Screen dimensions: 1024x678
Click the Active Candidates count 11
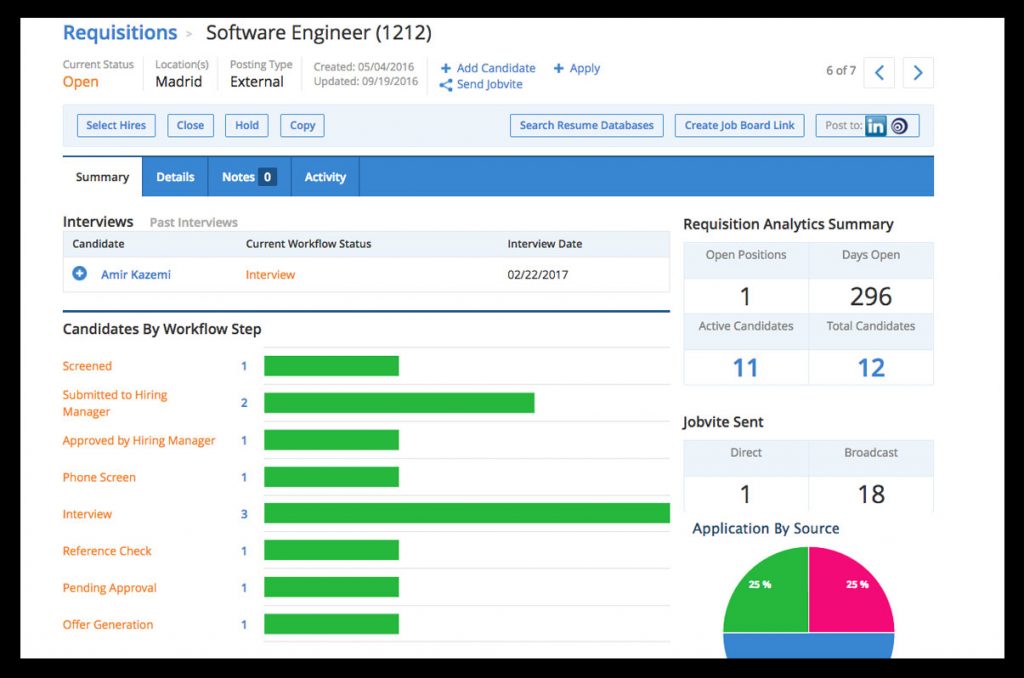coord(745,368)
